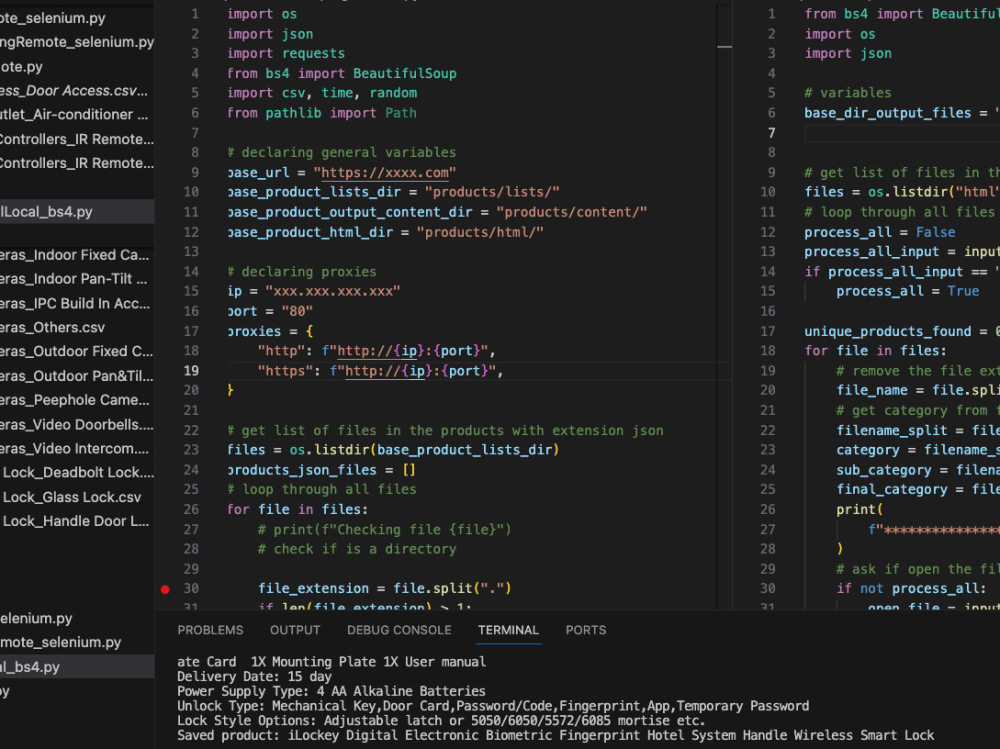Click the '# variables' comment in right editor
Screen dimensions: 1000x749
[x=848, y=93]
